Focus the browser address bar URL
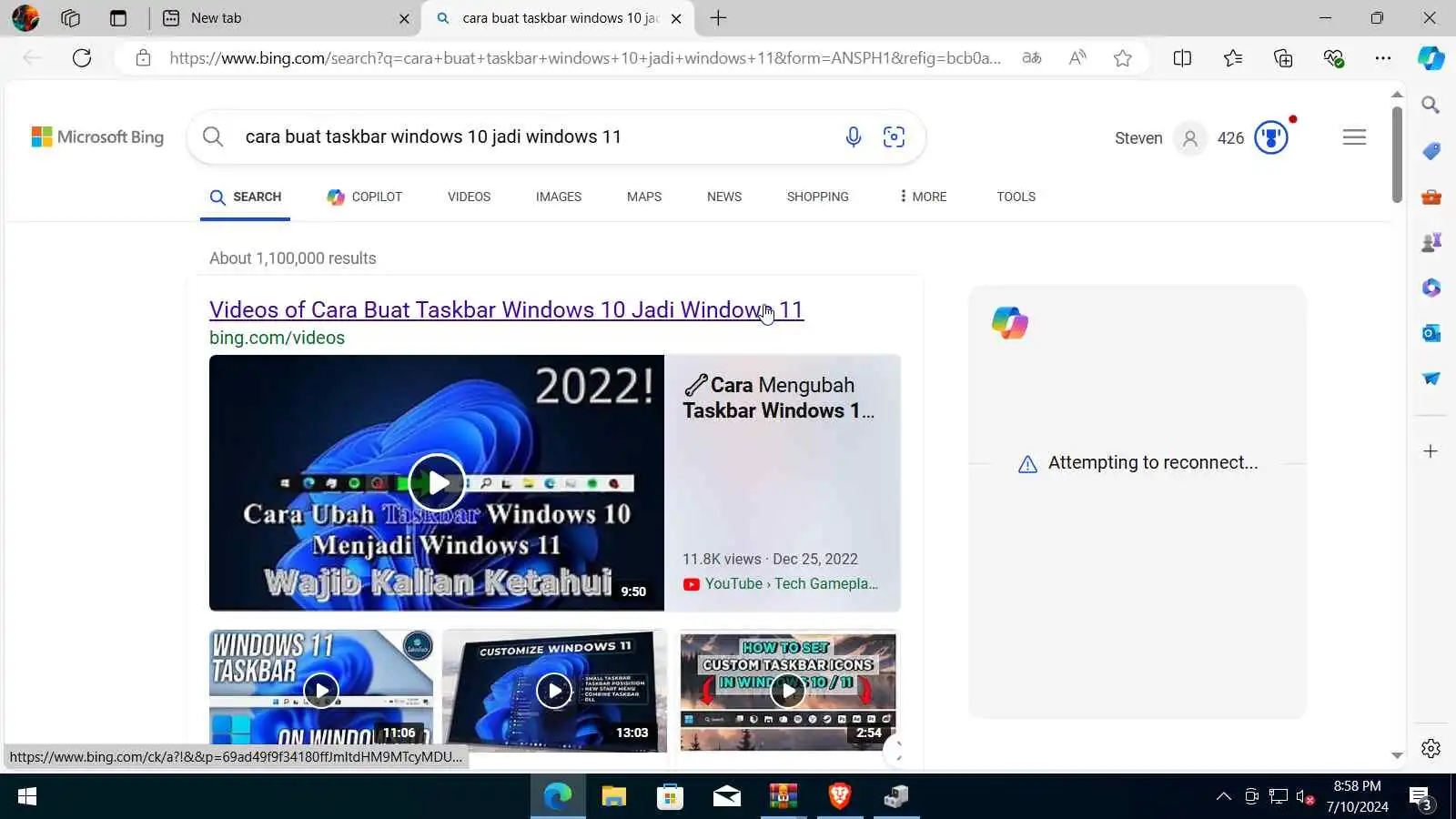 click(585, 58)
